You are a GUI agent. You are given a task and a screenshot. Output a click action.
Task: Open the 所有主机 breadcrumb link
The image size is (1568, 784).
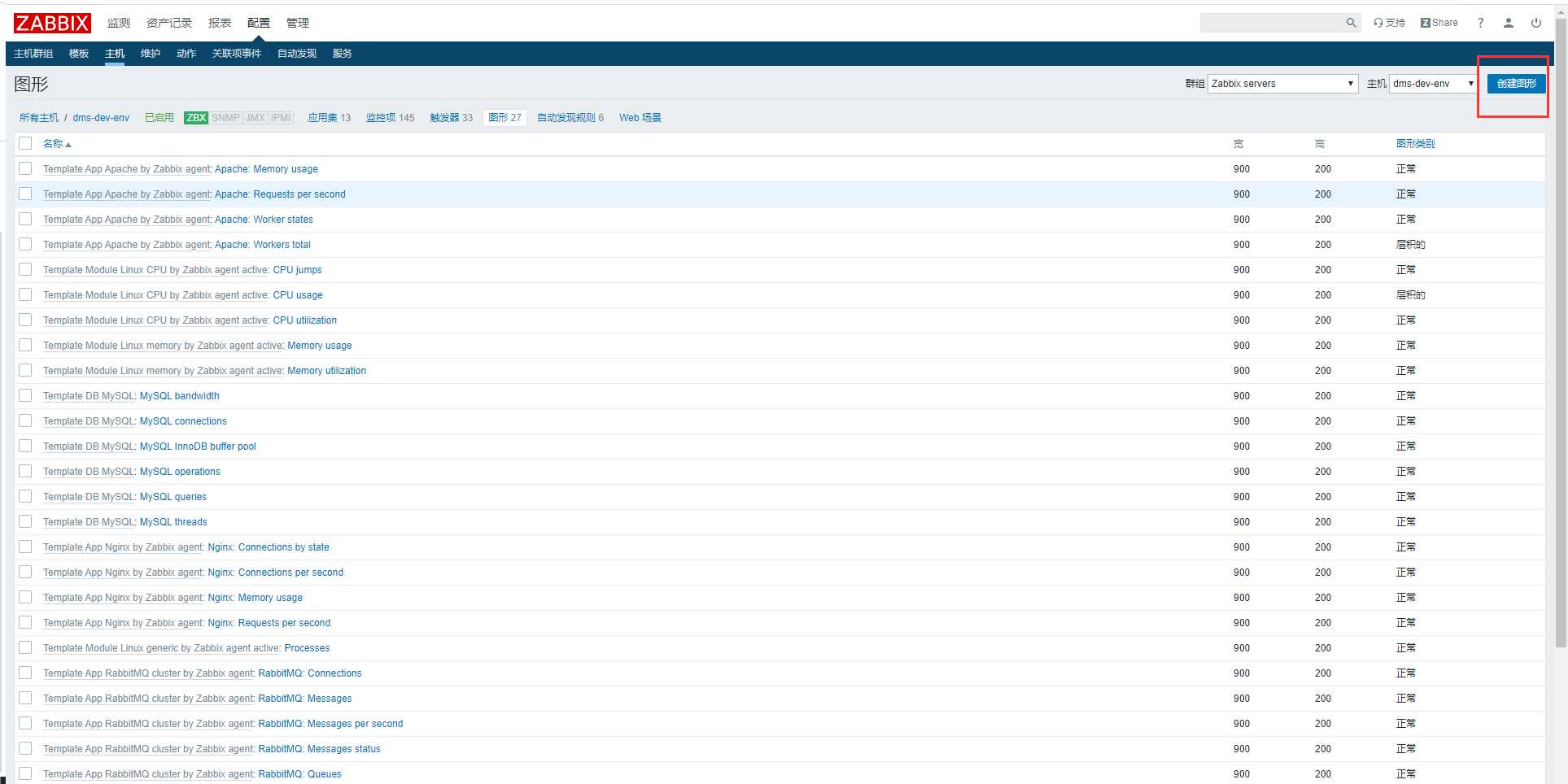pyautogui.click(x=39, y=118)
